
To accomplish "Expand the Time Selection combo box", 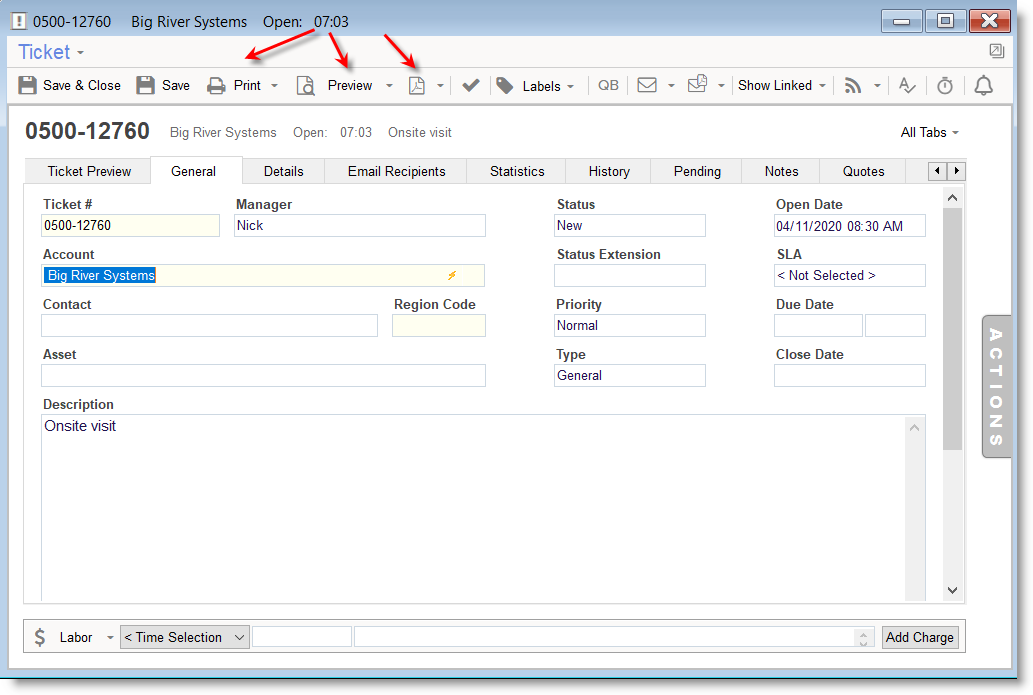I will pyautogui.click(x=184, y=637).
